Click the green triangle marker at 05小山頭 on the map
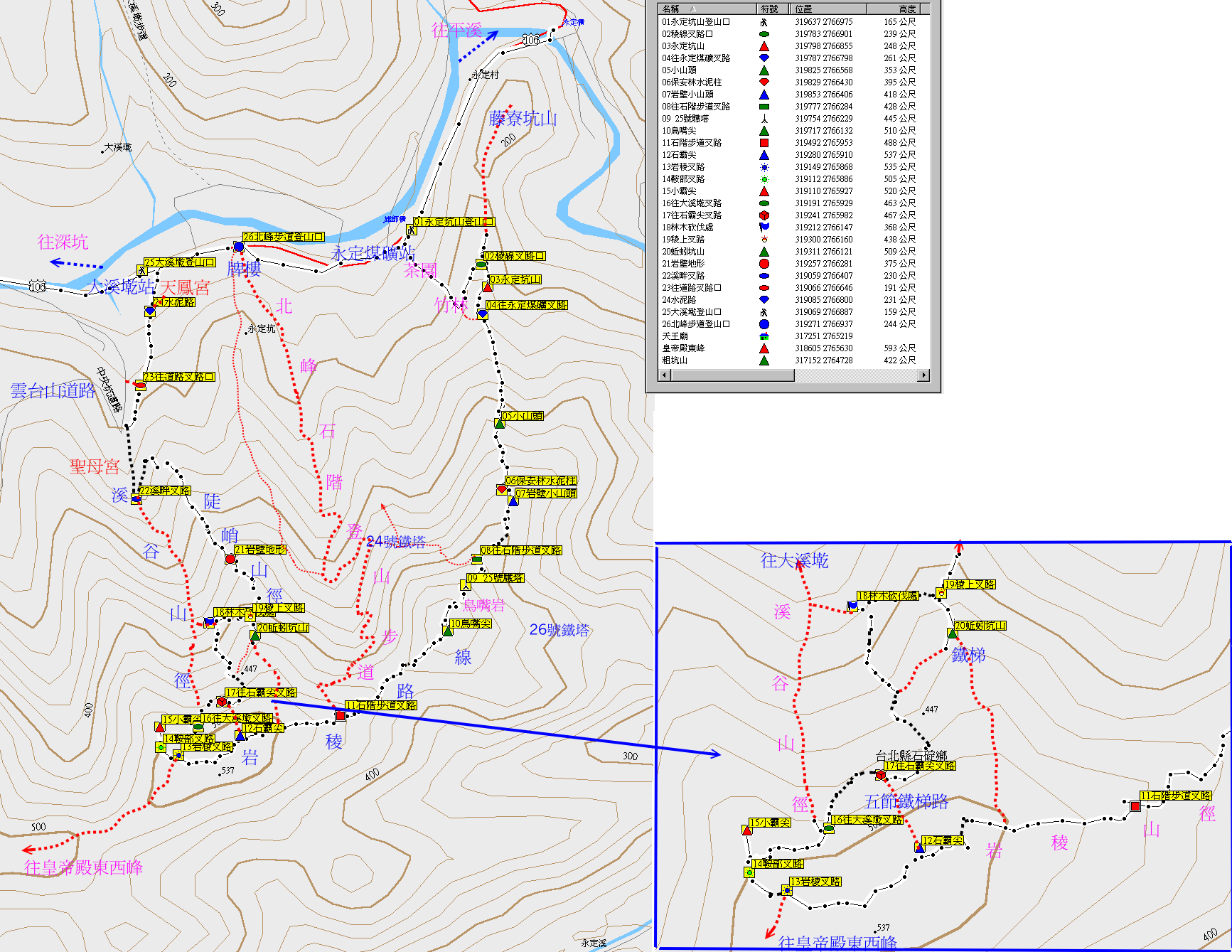Screen dimensions: 1232x952 [500, 424]
